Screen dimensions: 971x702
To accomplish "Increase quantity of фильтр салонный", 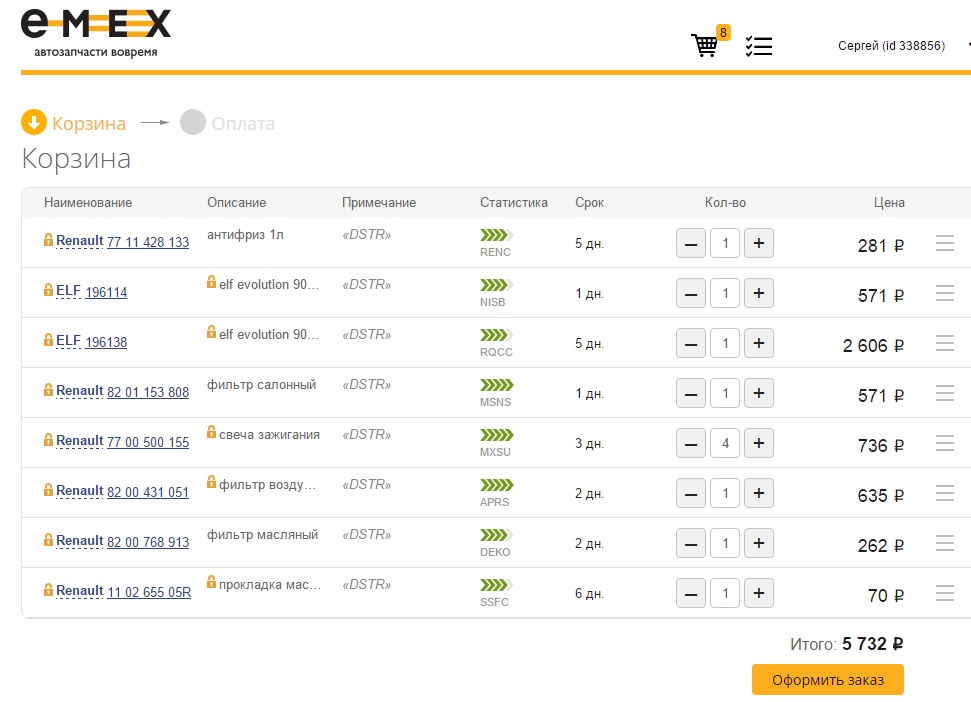I will 759,394.
